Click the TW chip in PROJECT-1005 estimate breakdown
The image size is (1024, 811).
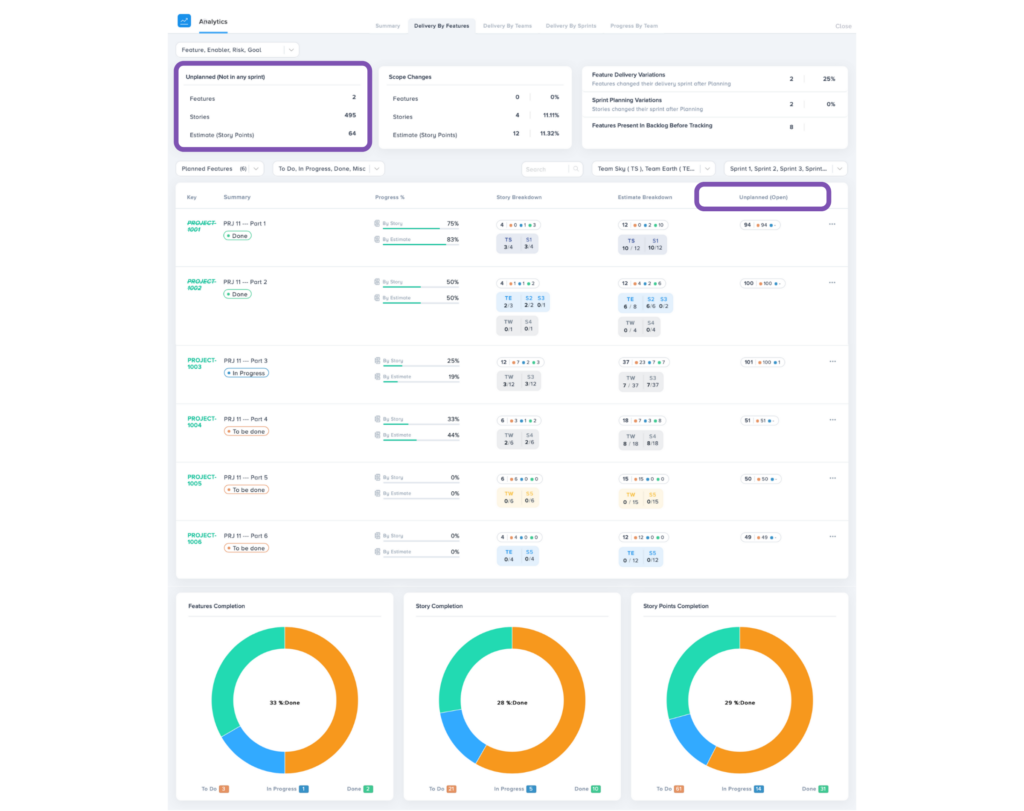pyautogui.click(x=633, y=493)
